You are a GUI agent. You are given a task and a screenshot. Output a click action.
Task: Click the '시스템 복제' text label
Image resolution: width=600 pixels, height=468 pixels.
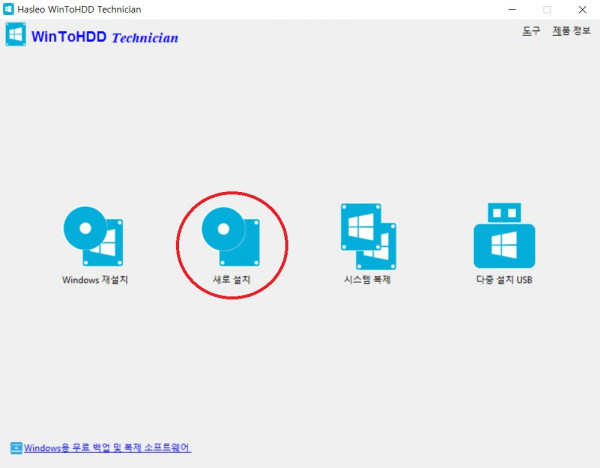[367, 280]
